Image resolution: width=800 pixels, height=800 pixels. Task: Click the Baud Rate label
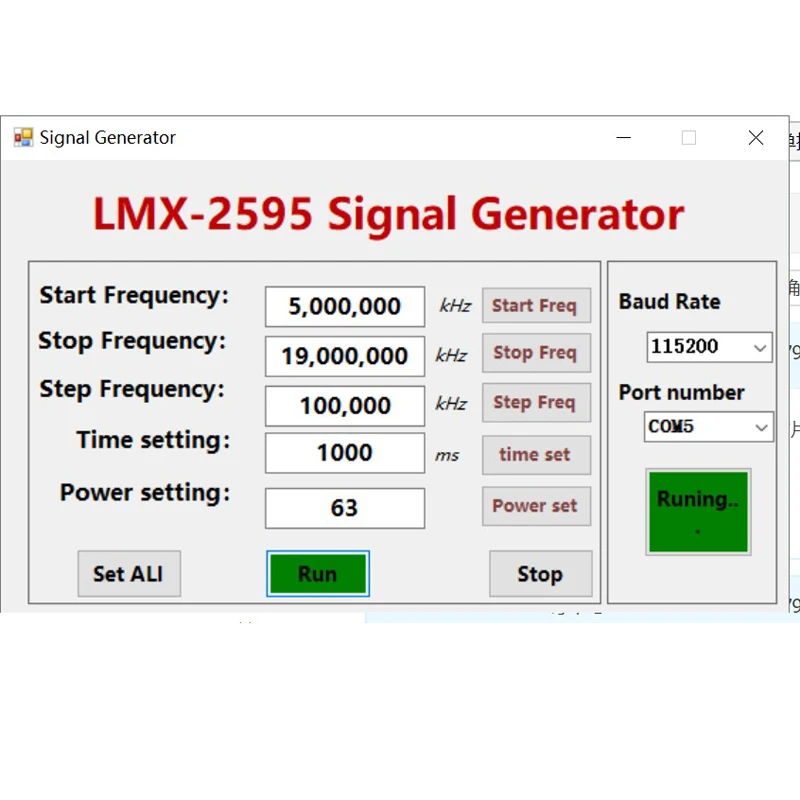pos(669,302)
